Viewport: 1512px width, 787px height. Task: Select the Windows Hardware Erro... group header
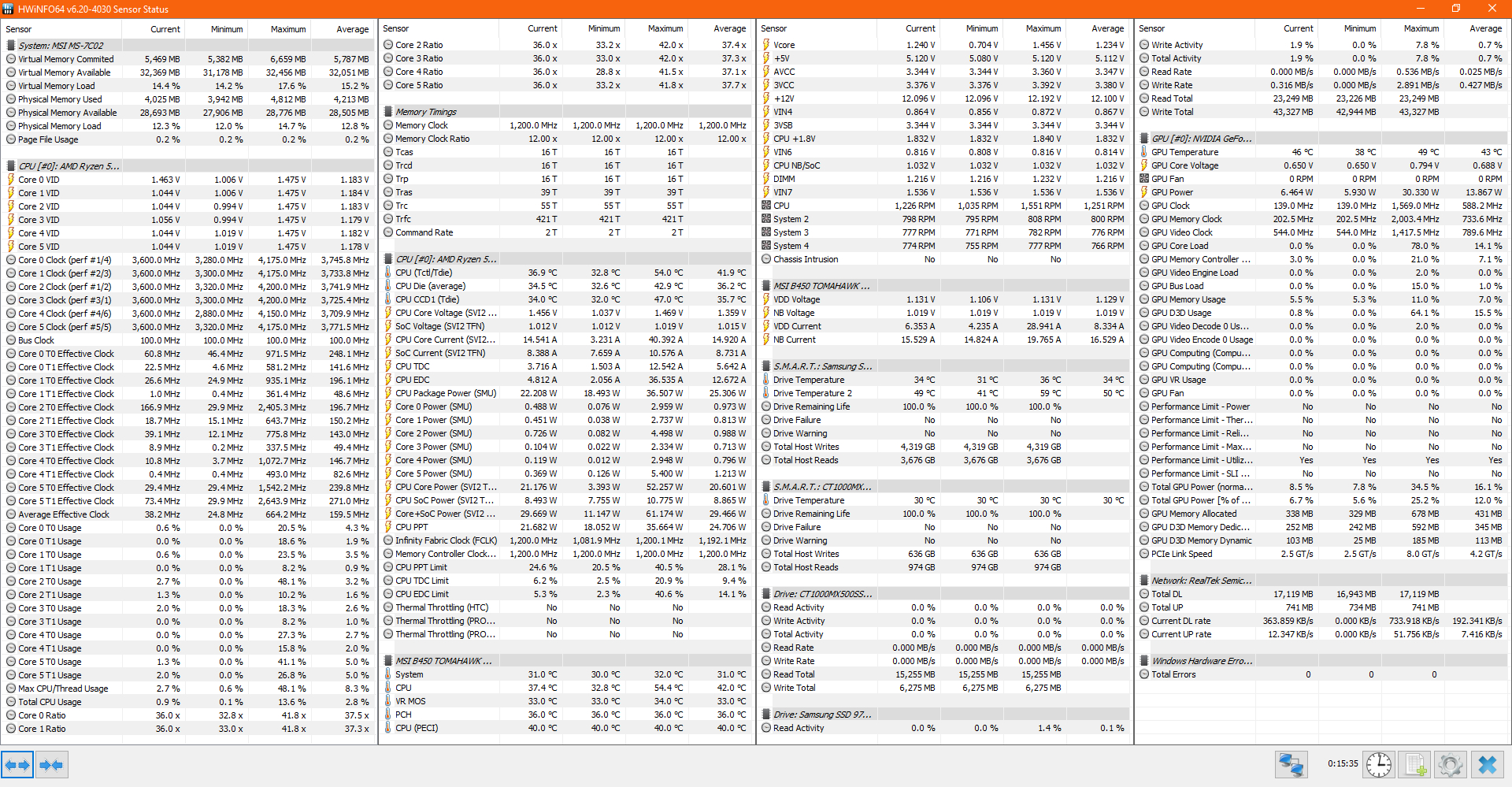coord(1321,661)
